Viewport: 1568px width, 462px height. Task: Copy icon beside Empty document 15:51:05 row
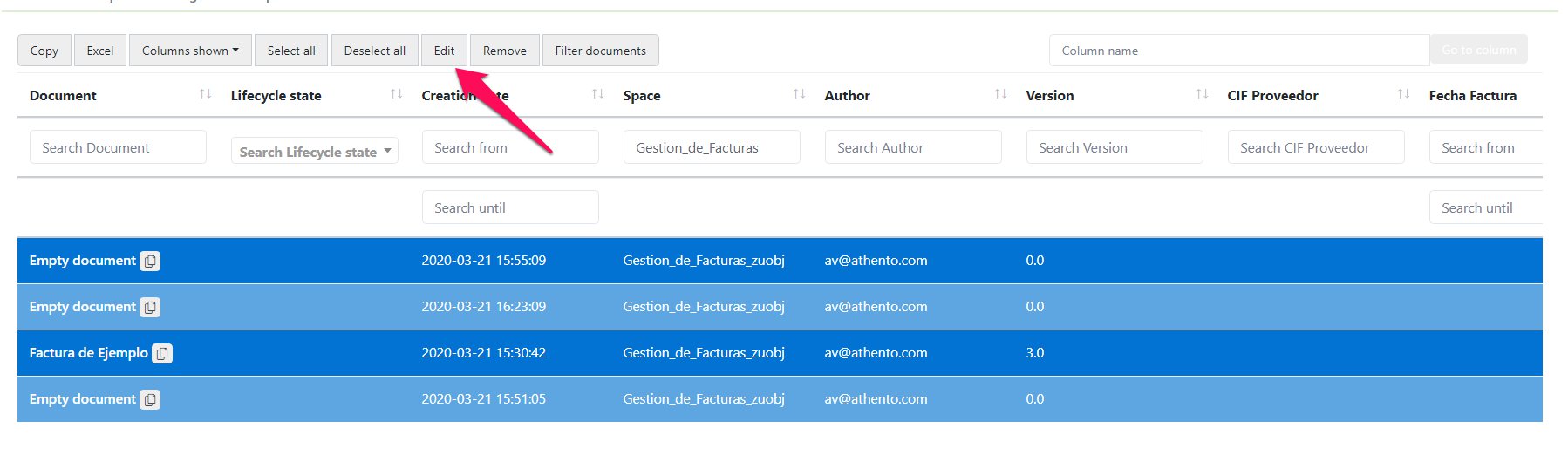click(x=151, y=399)
